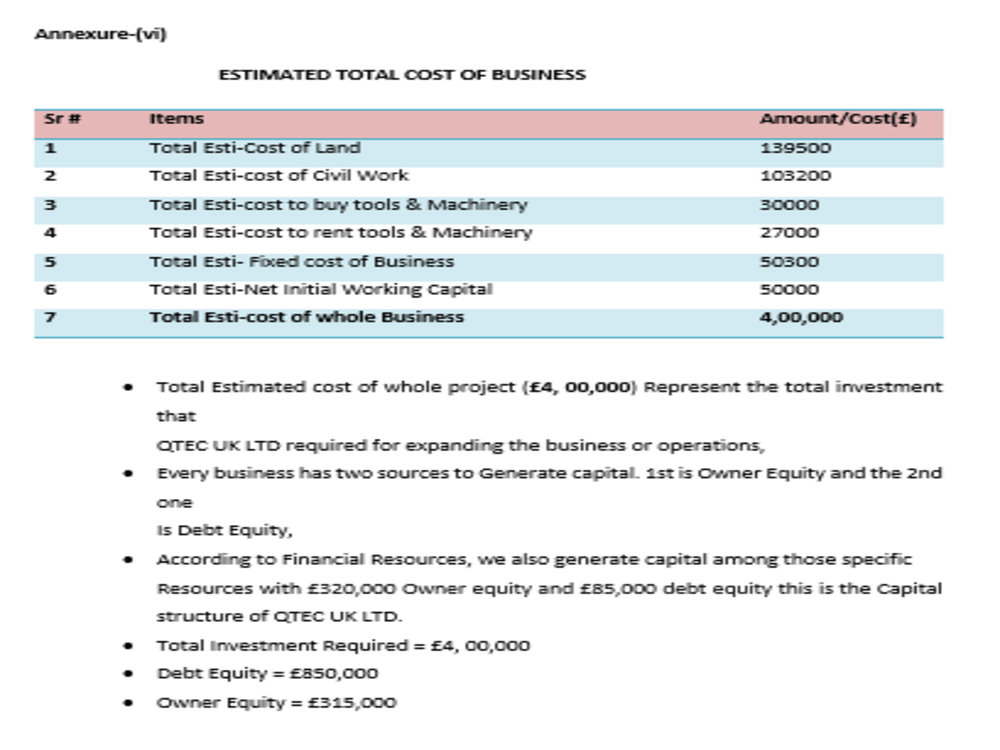The width and height of the screenshot is (1000, 750).
Task: Click the line 'Is Debt Equity,'
Action: pos(224,531)
